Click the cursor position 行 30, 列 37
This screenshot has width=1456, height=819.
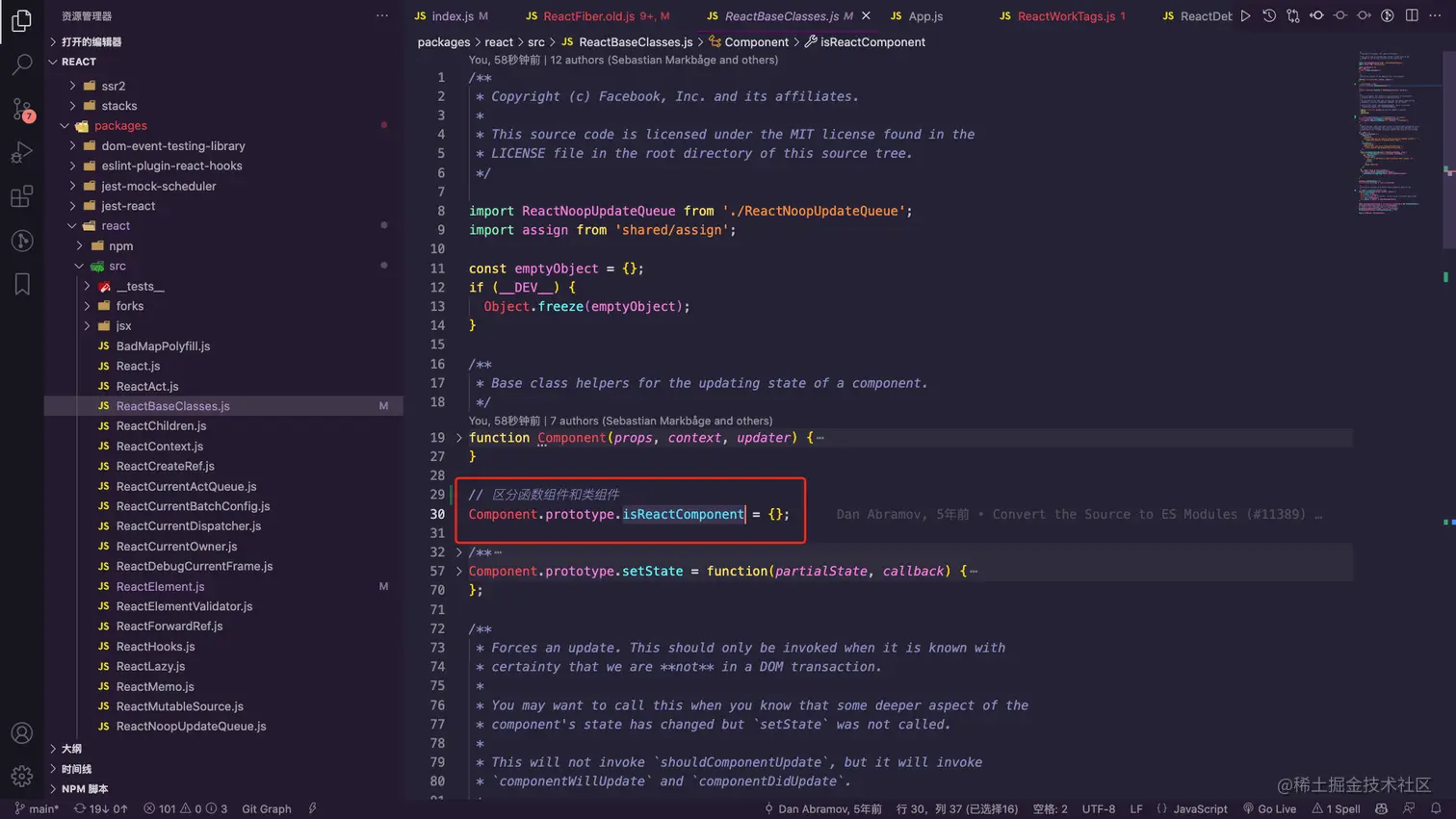[957, 808]
